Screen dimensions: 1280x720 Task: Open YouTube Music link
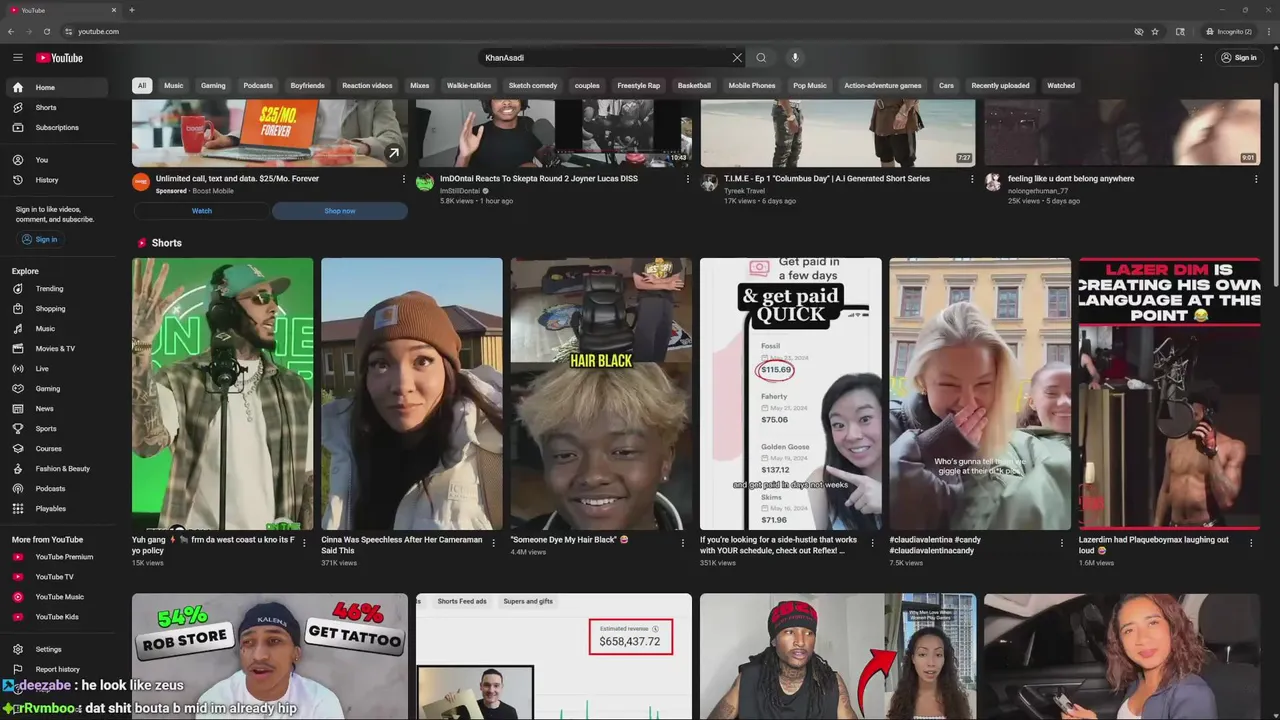[59, 596]
